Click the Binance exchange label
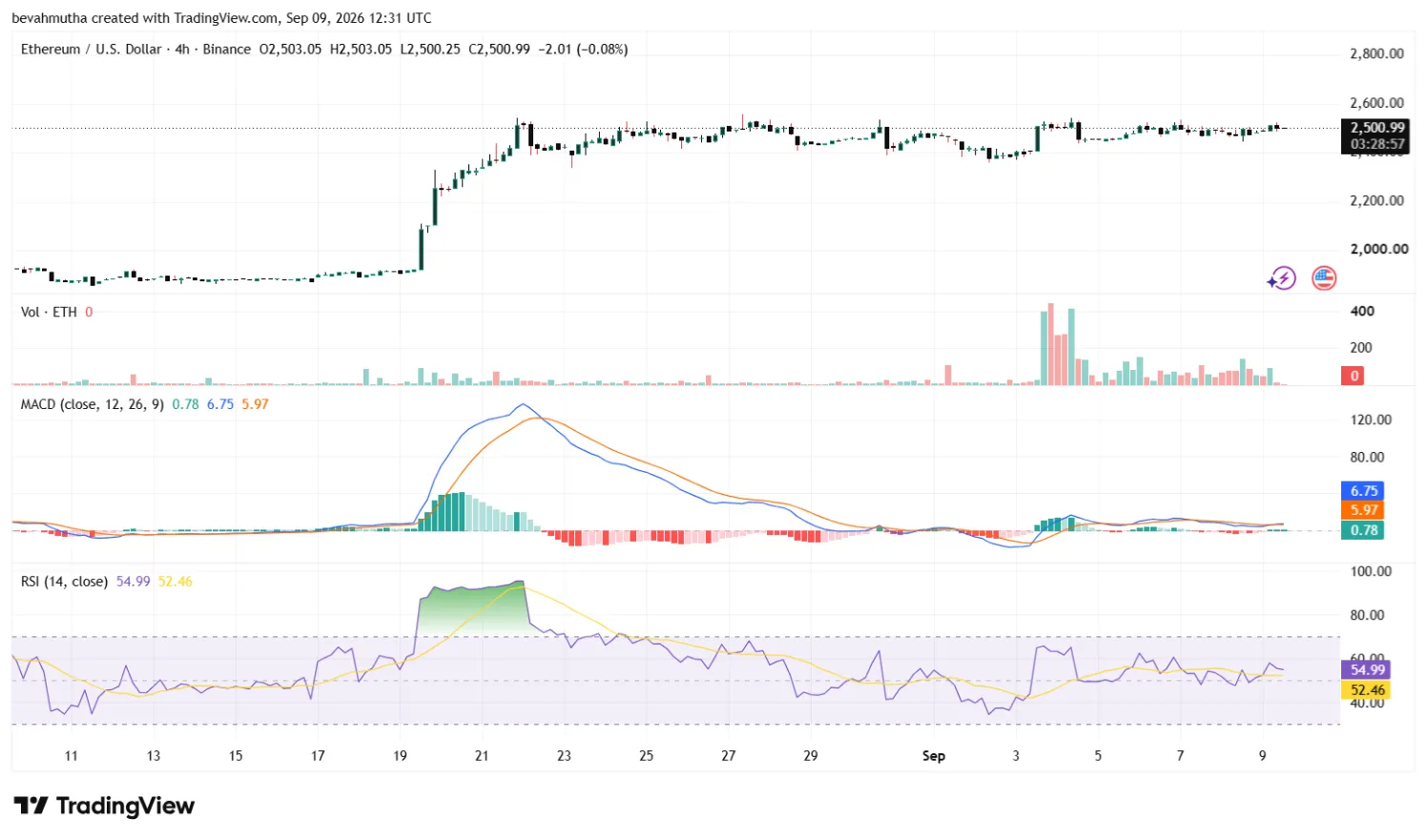 pos(227,49)
